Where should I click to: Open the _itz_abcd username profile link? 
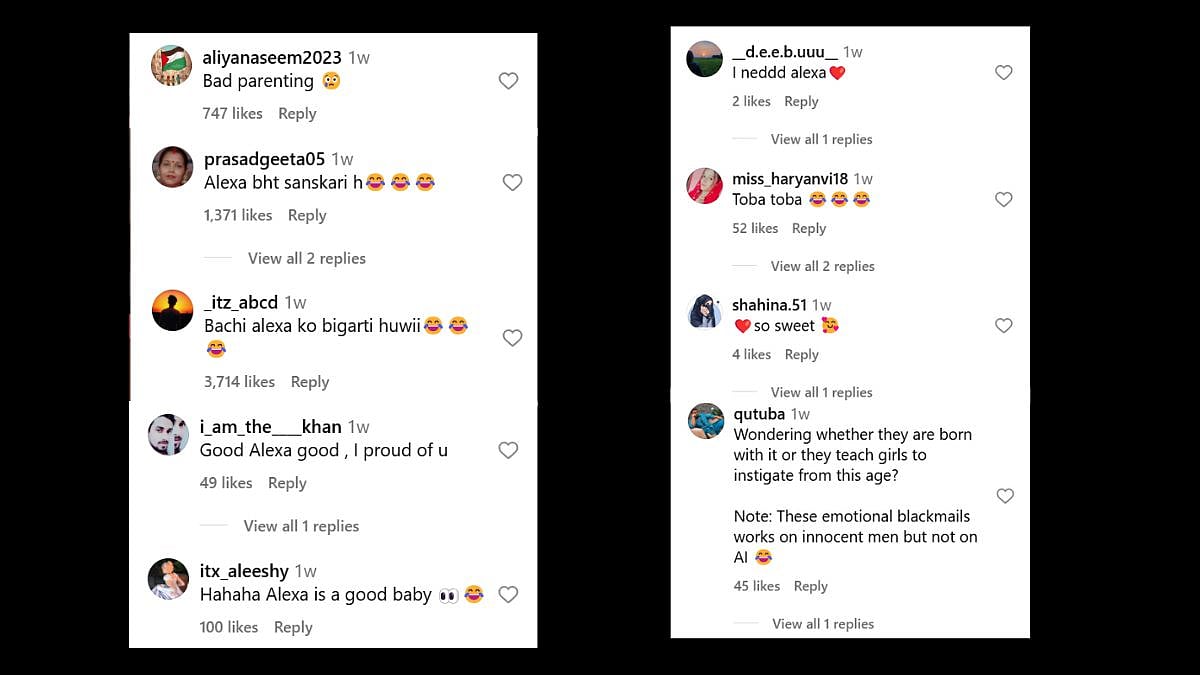click(241, 302)
